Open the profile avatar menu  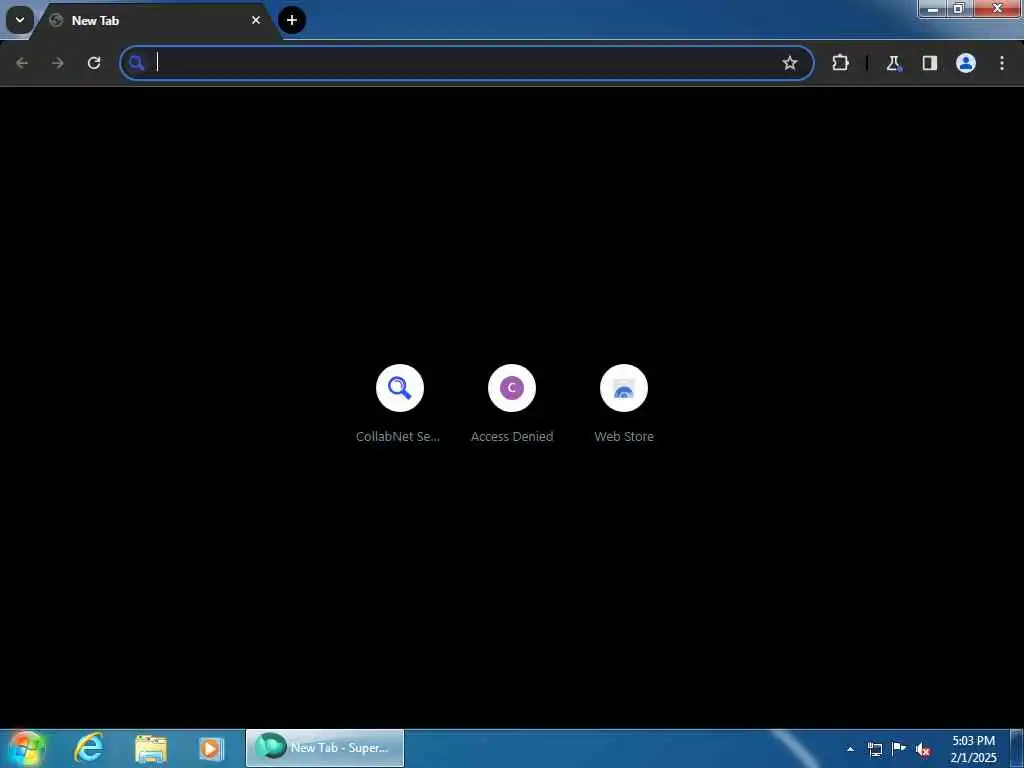click(966, 63)
